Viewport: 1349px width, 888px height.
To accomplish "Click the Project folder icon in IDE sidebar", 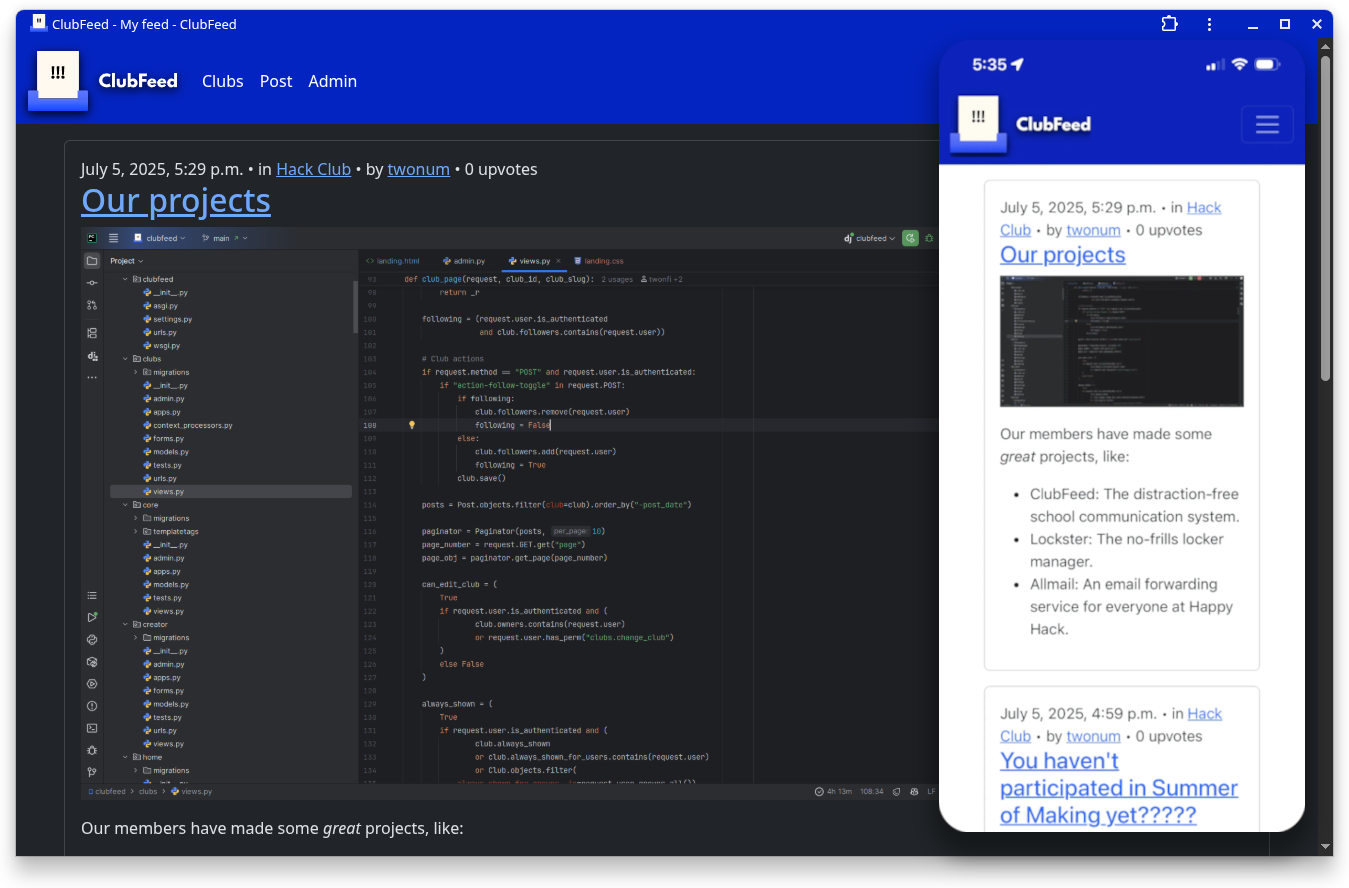I will (x=92, y=261).
